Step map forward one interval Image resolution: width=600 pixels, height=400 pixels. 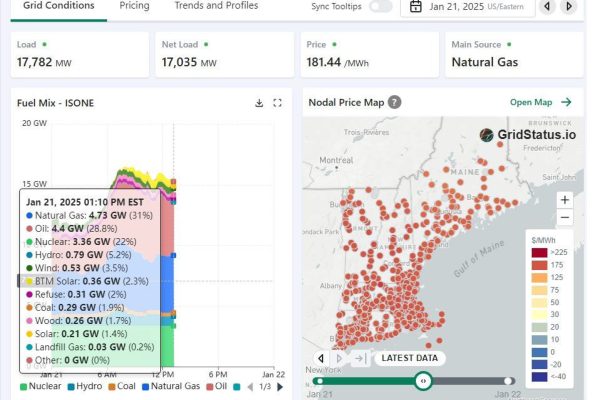pyautogui.click(x=340, y=358)
